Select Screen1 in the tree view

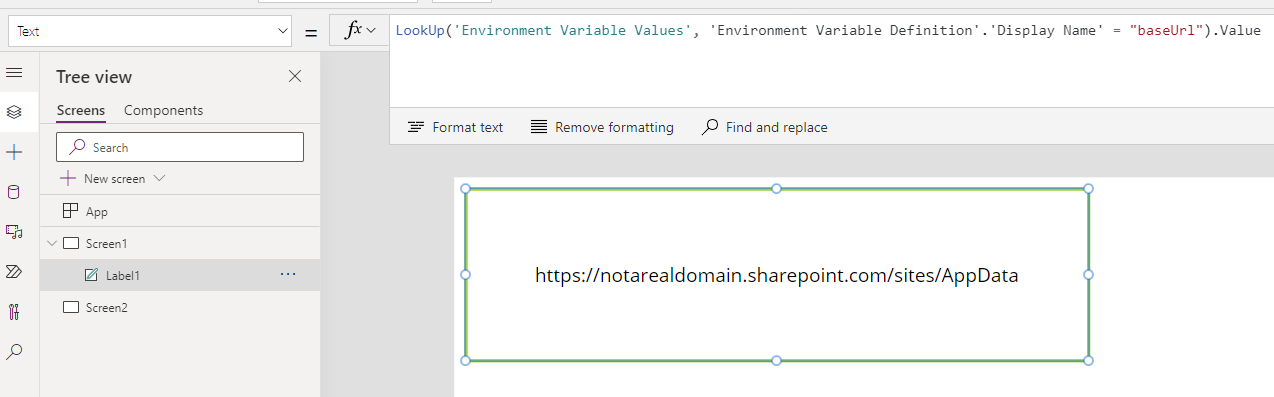180,243
